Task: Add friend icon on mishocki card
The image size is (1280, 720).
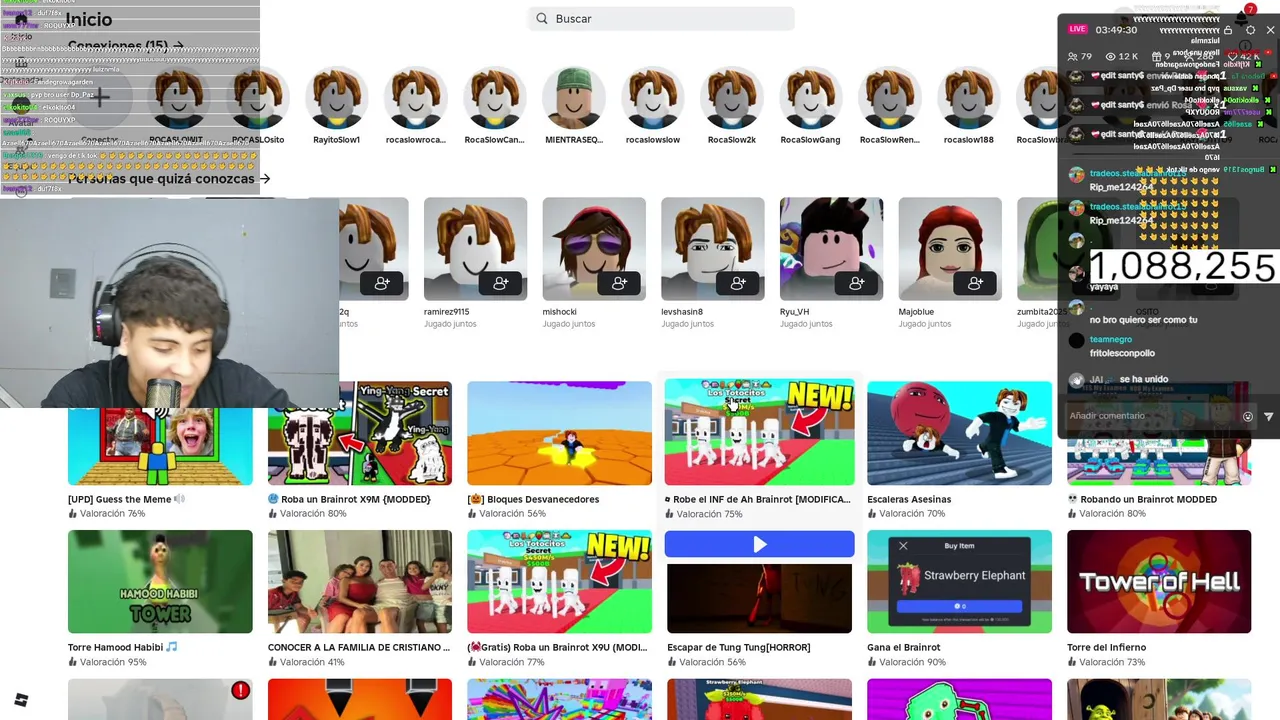Action: coord(620,284)
